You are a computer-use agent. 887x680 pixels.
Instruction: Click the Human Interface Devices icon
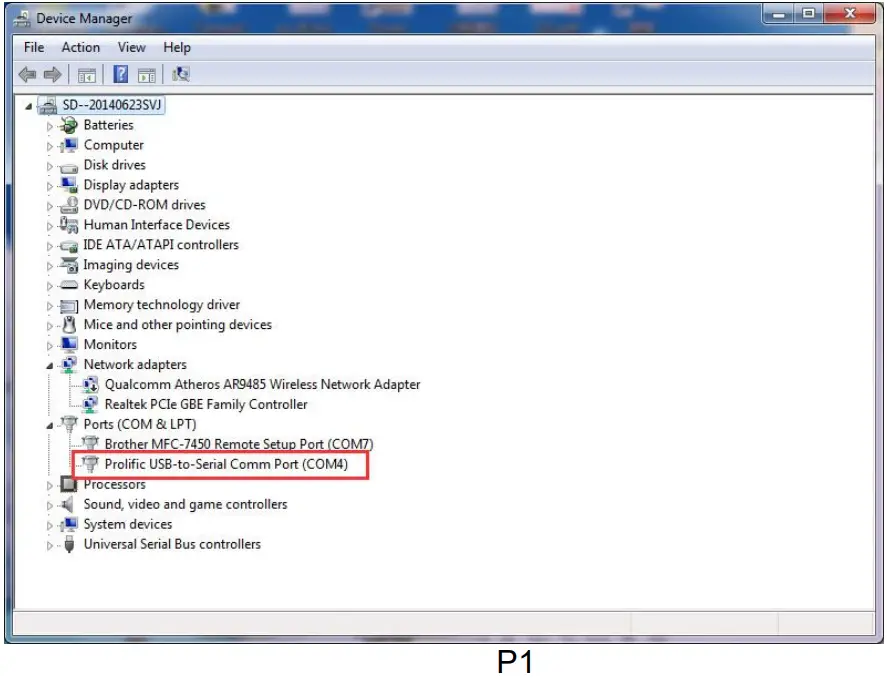point(69,225)
